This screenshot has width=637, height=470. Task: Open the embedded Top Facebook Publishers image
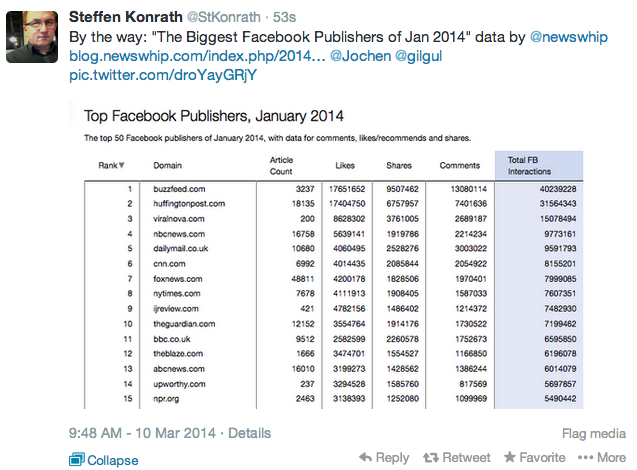326,254
